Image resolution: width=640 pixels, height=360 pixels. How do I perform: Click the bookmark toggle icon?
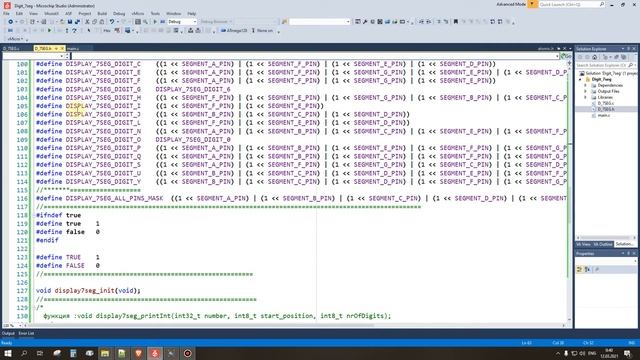(456, 22)
